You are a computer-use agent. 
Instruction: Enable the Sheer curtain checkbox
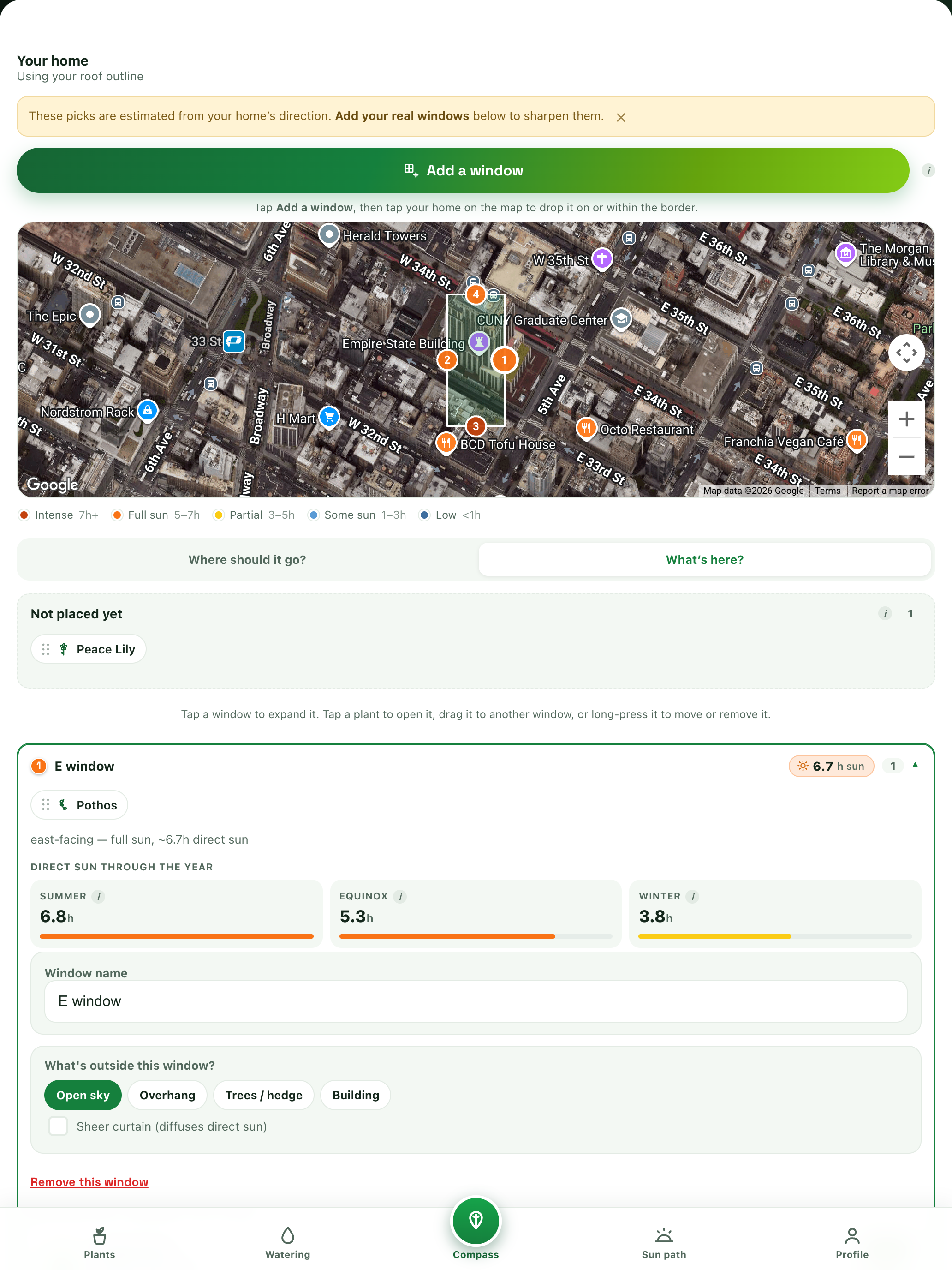58,1126
